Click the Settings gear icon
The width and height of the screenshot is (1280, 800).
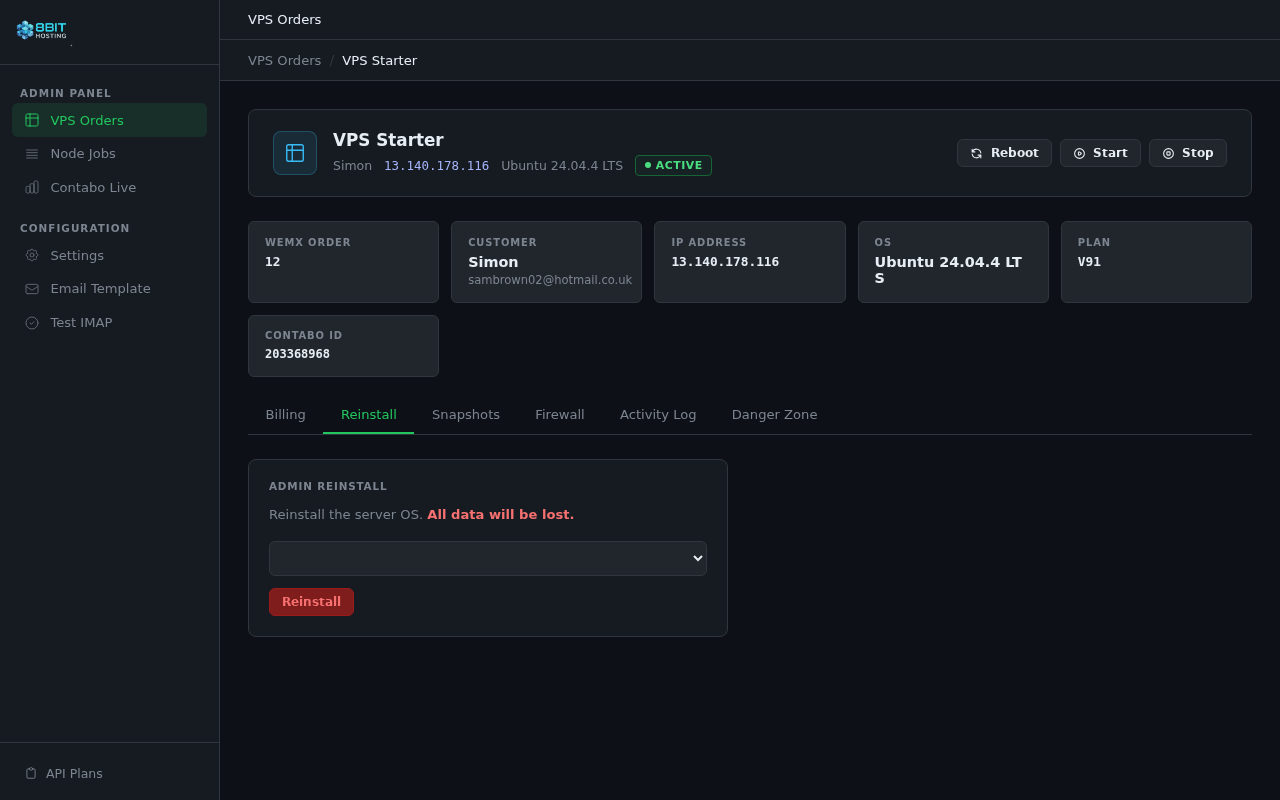click(32, 255)
